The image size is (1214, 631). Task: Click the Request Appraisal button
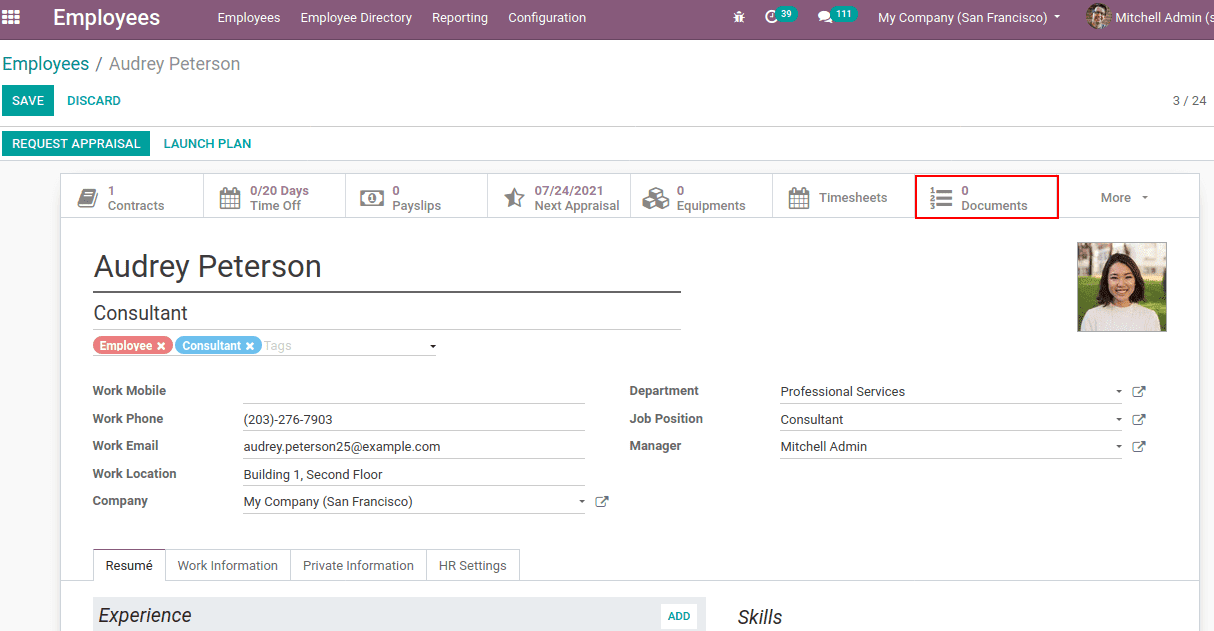pos(76,144)
